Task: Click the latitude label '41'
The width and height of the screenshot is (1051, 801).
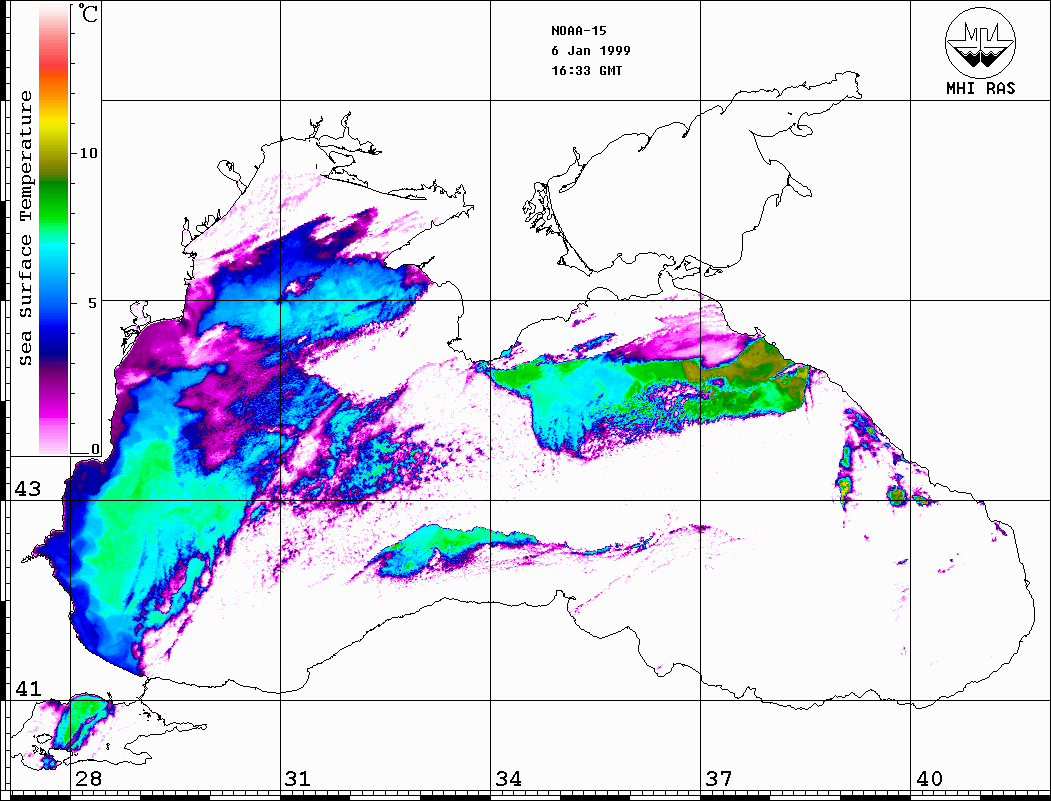Action: (27, 688)
